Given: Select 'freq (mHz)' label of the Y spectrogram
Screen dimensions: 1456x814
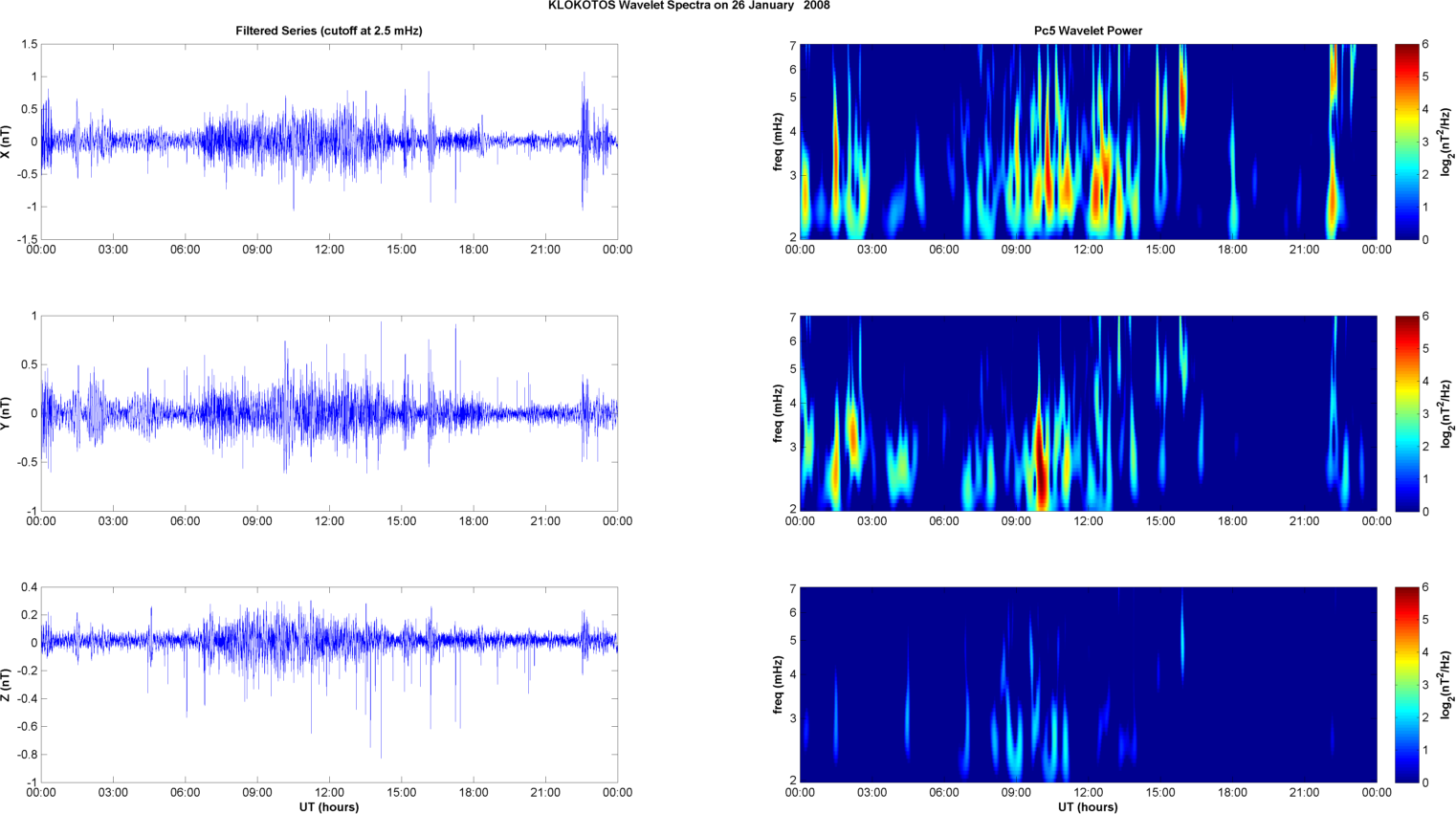Looking at the screenshot, I should click(x=779, y=413).
